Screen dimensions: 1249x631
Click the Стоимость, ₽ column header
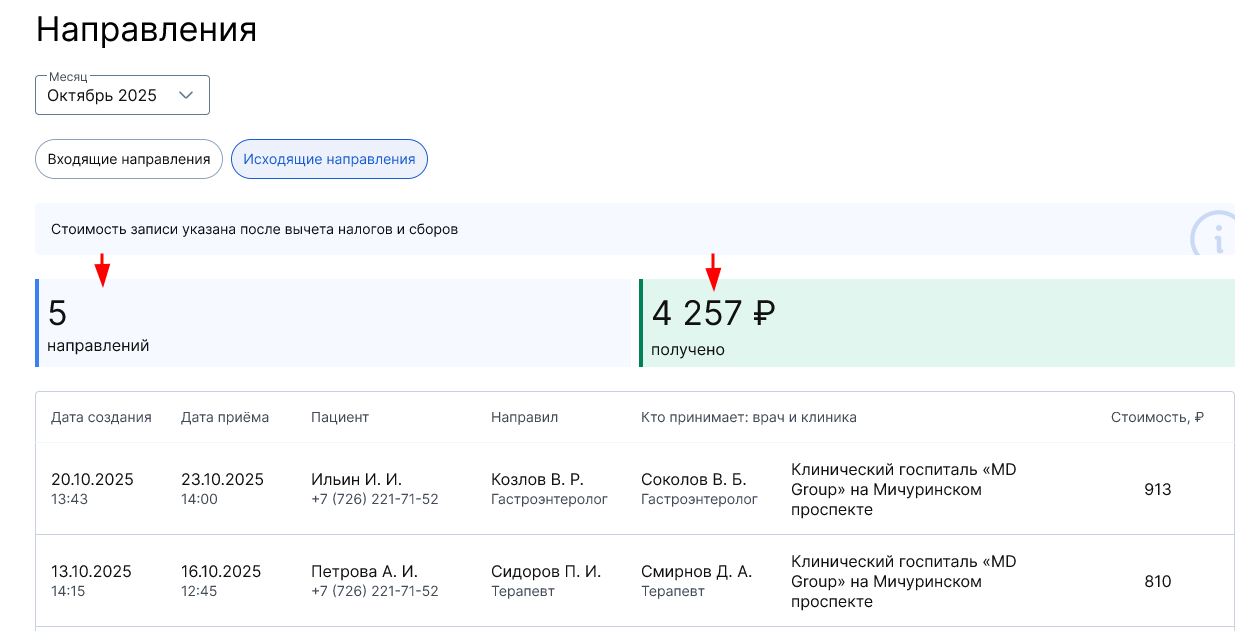point(1157,417)
